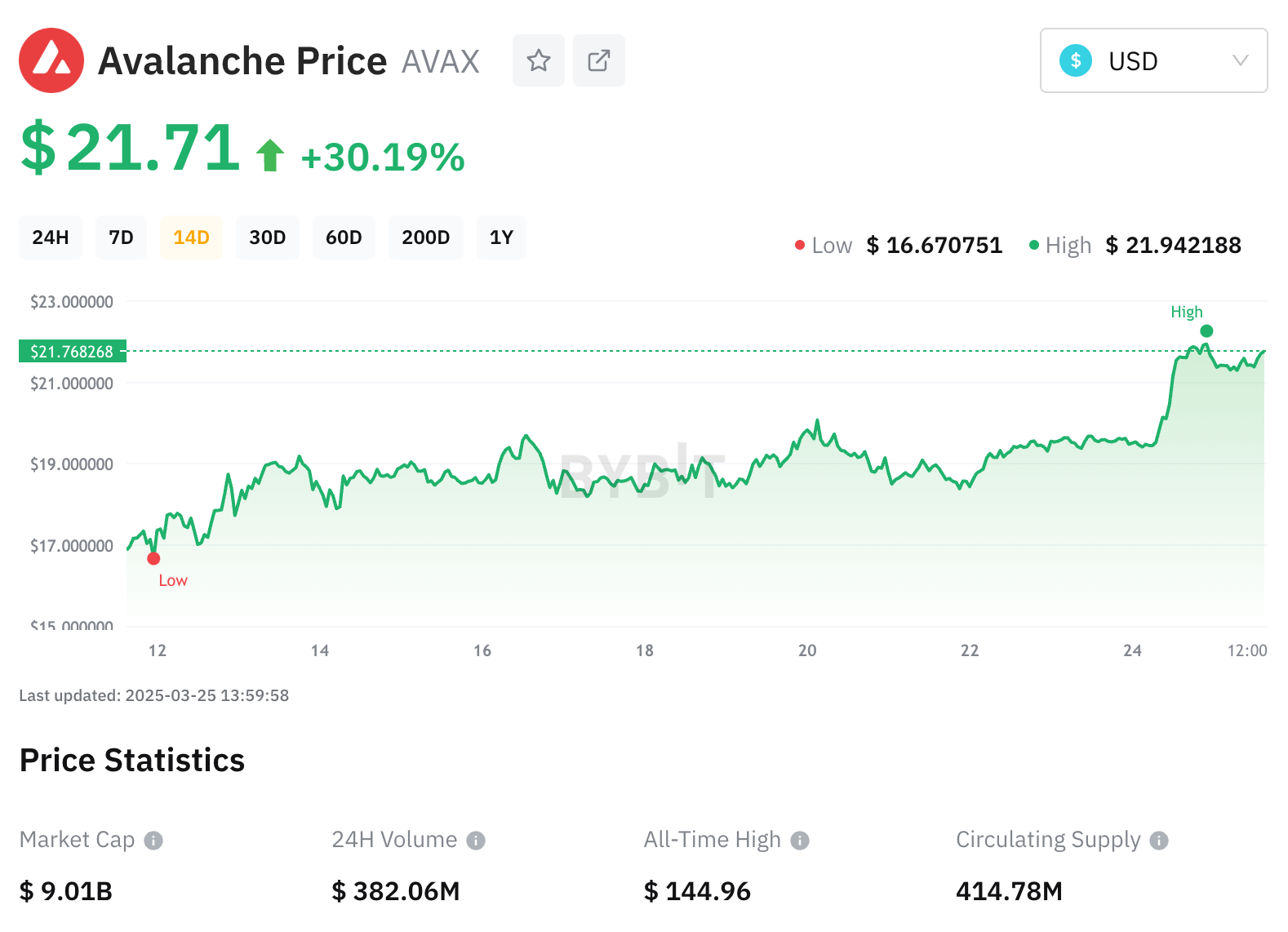Click the green High marker on chart

pos(1206,331)
